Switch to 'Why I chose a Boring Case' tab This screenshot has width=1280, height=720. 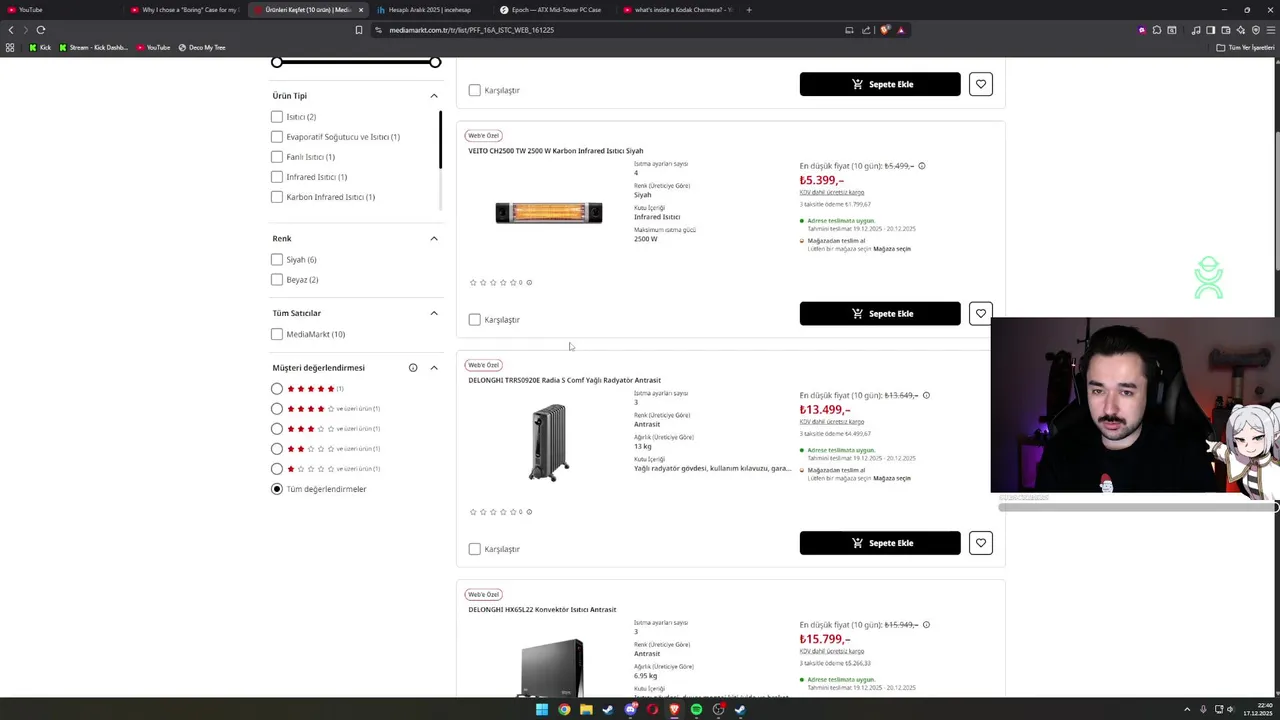(184, 10)
